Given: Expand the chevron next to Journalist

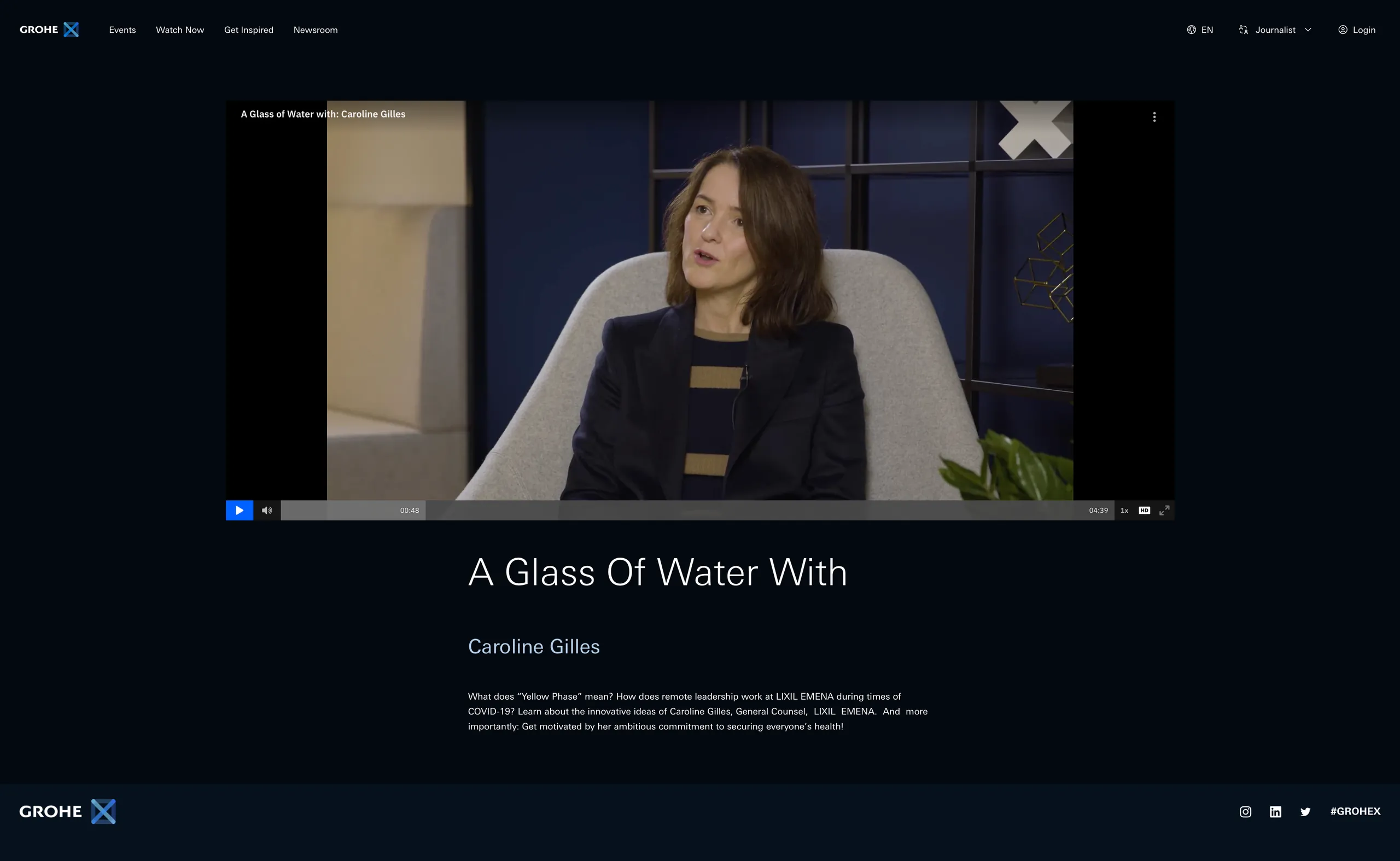Looking at the screenshot, I should [1308, 30].
